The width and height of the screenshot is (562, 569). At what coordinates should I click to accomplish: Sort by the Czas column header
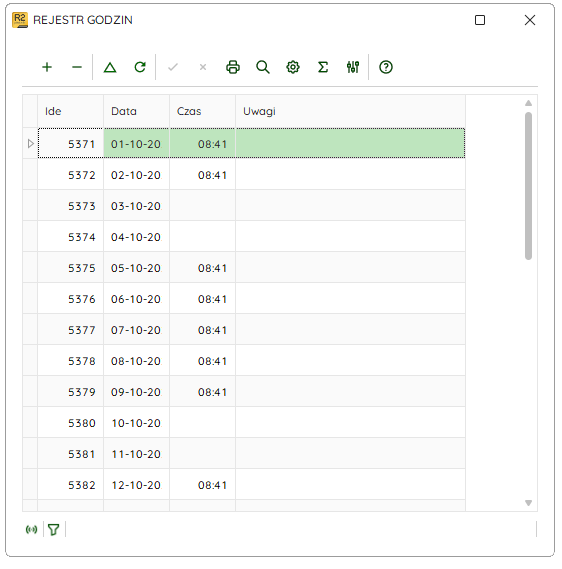tap(202, 111)
